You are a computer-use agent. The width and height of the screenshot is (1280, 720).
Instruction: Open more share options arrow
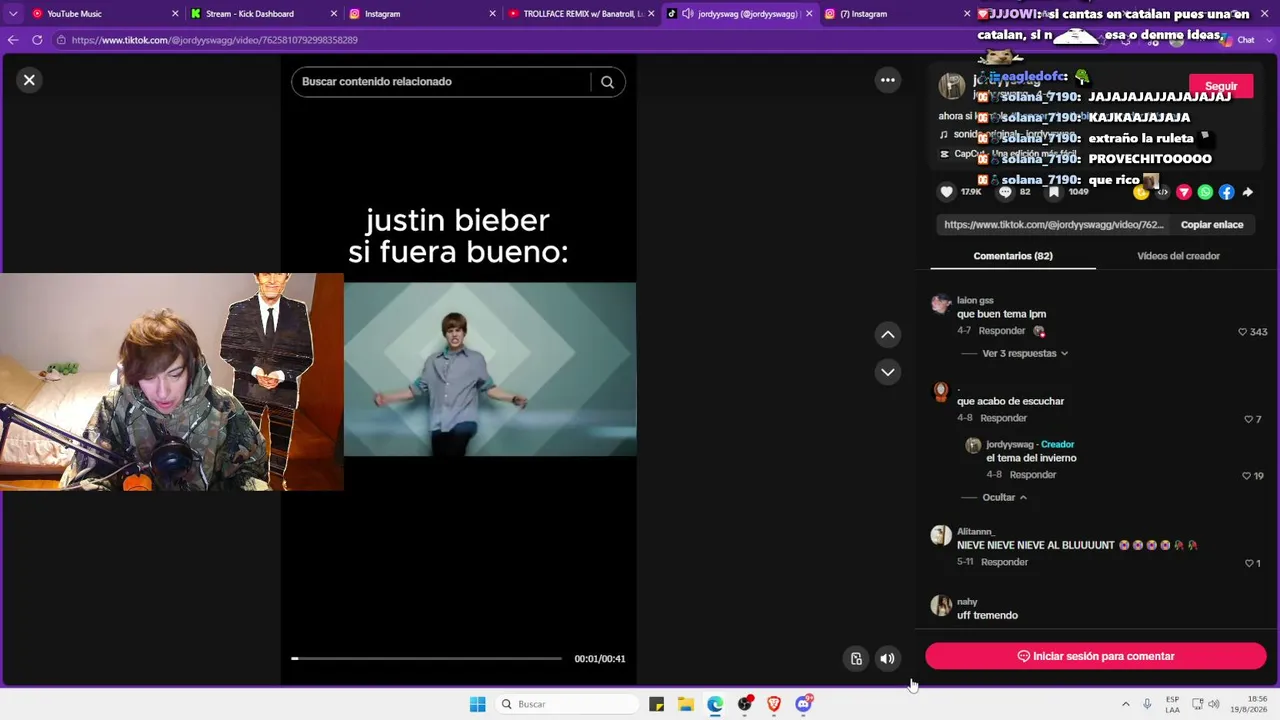[1247, 192]
